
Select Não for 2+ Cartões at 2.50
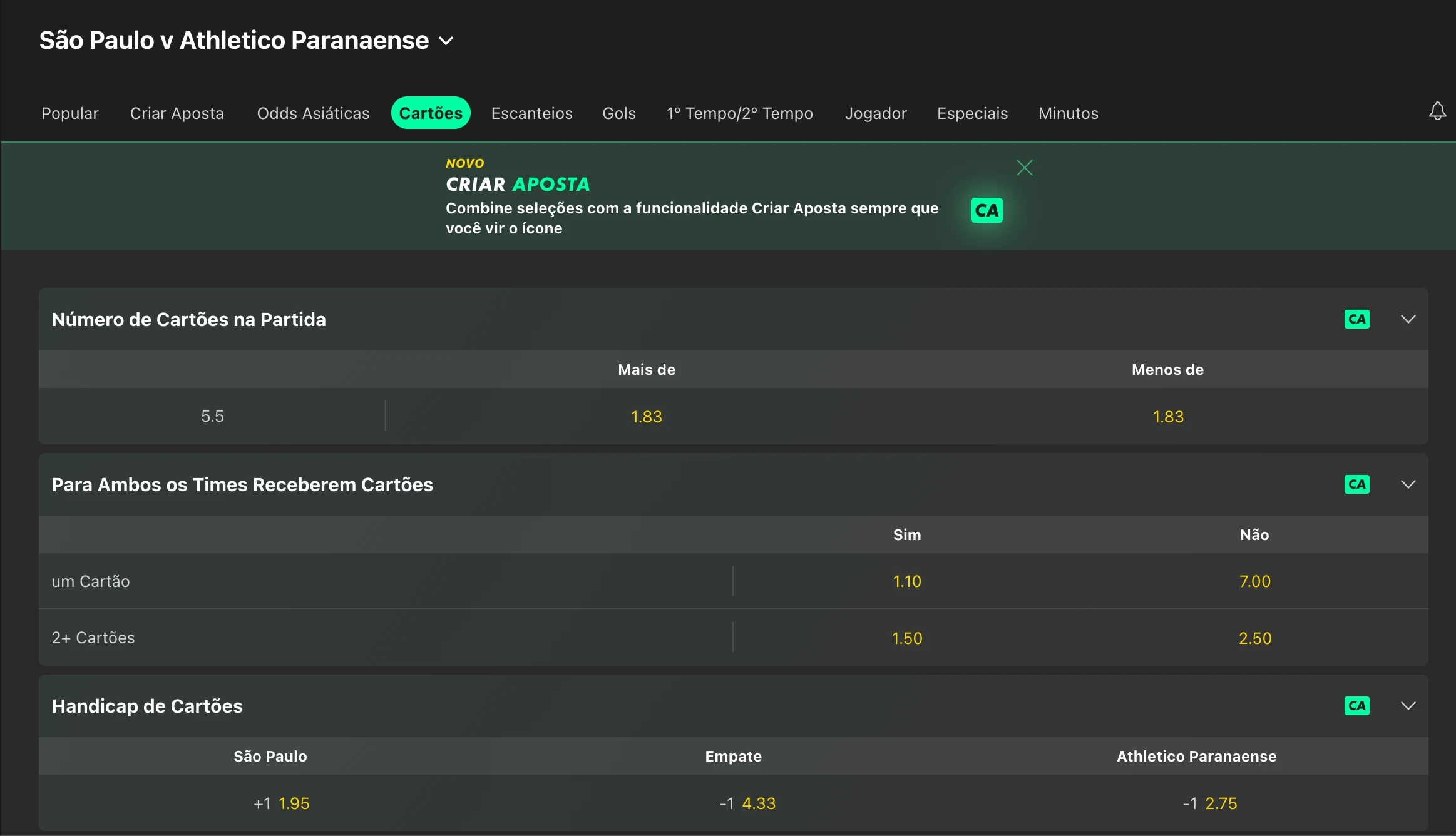[1255, 638]
